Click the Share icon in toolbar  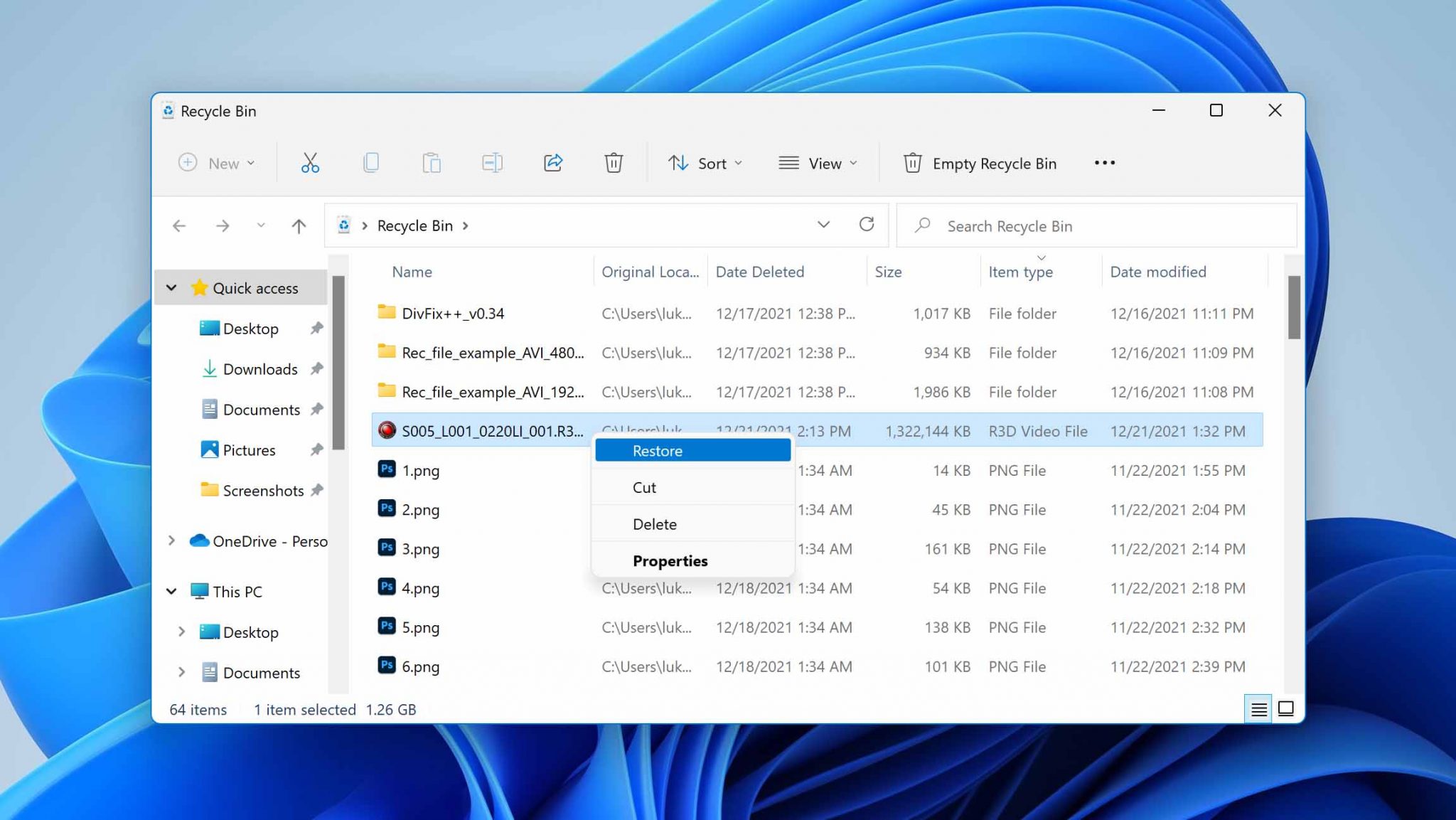pyautogui.click(x=552, y=163)
